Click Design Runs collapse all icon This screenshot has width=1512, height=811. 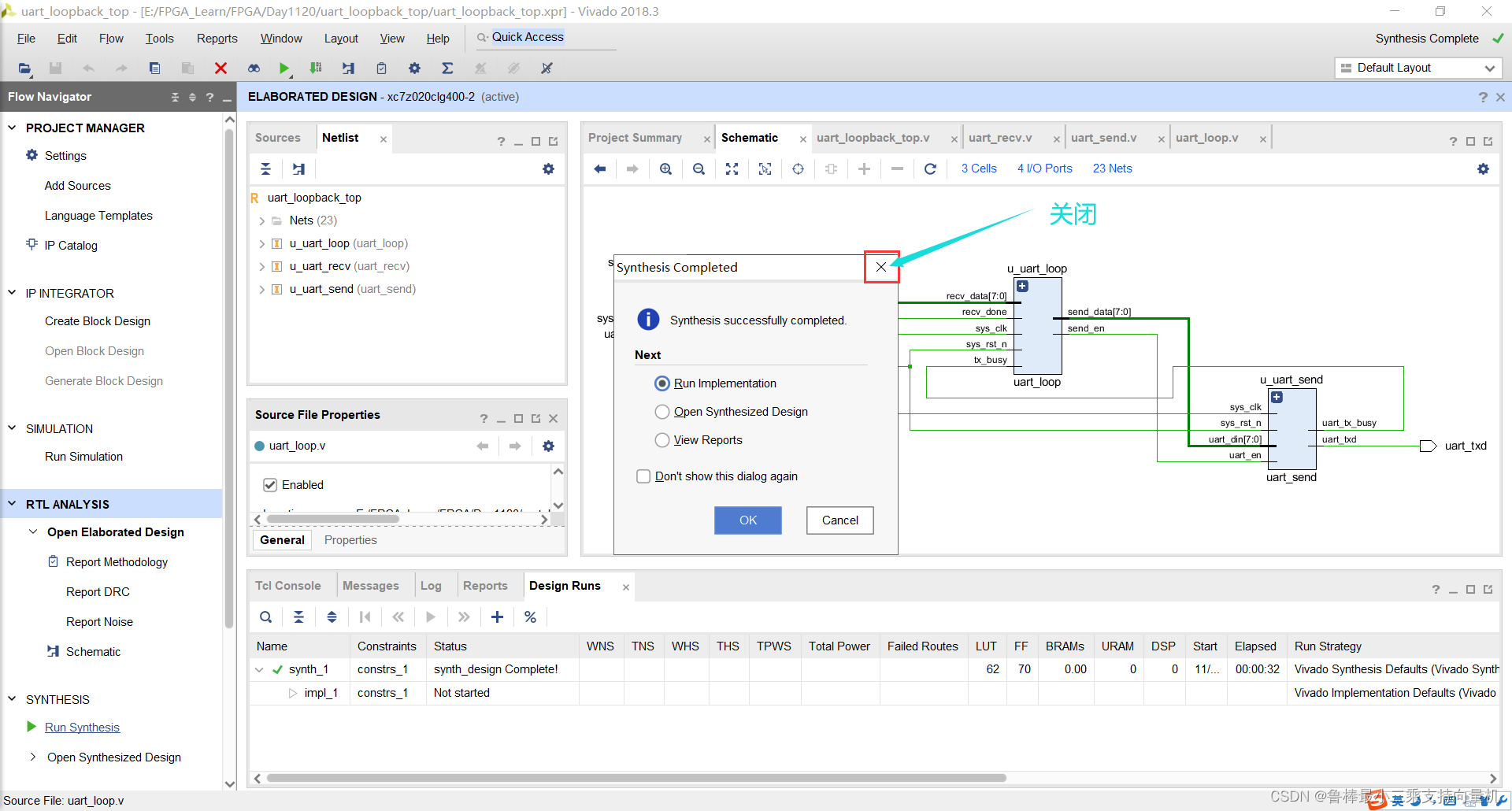(x=298, y=617)
